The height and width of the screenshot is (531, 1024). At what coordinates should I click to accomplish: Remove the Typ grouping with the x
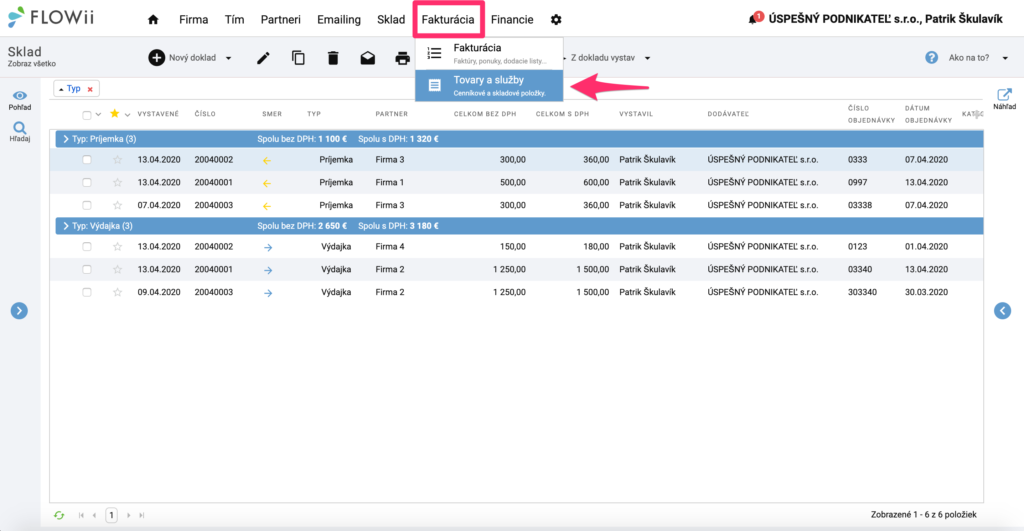[90, 89]
